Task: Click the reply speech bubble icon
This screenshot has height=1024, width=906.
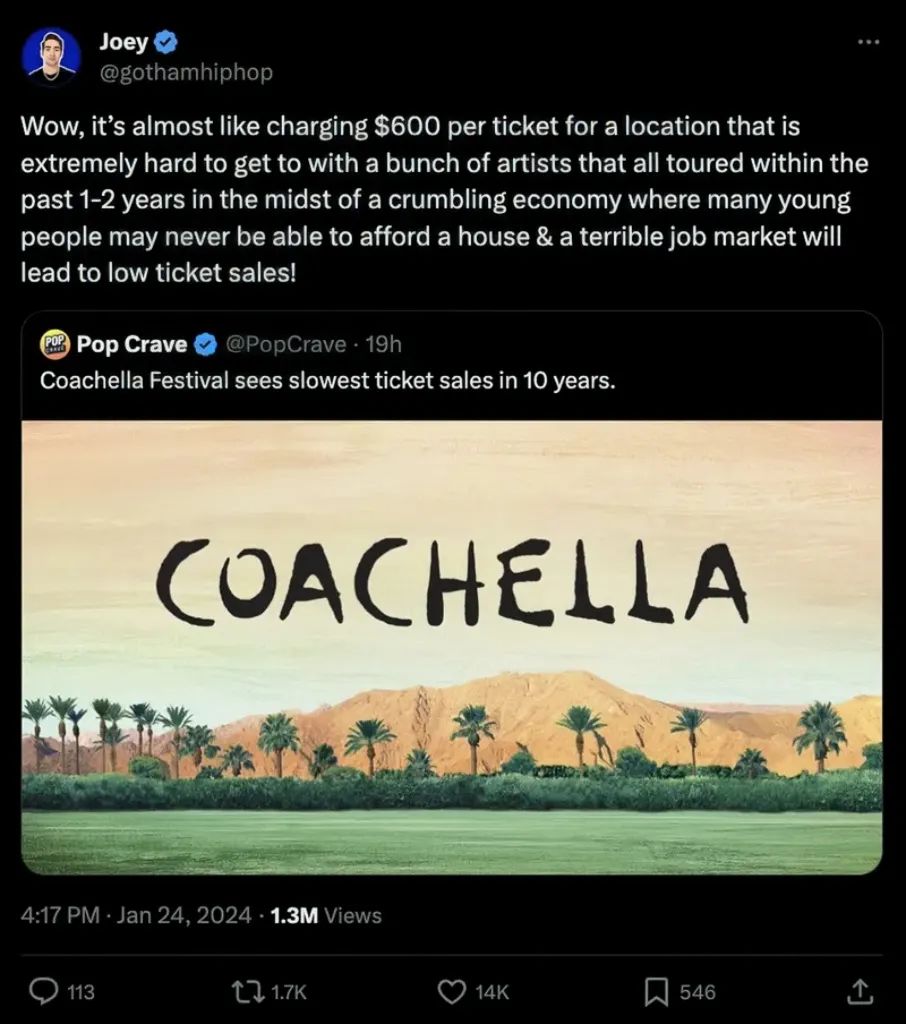Action: point(44,991)
